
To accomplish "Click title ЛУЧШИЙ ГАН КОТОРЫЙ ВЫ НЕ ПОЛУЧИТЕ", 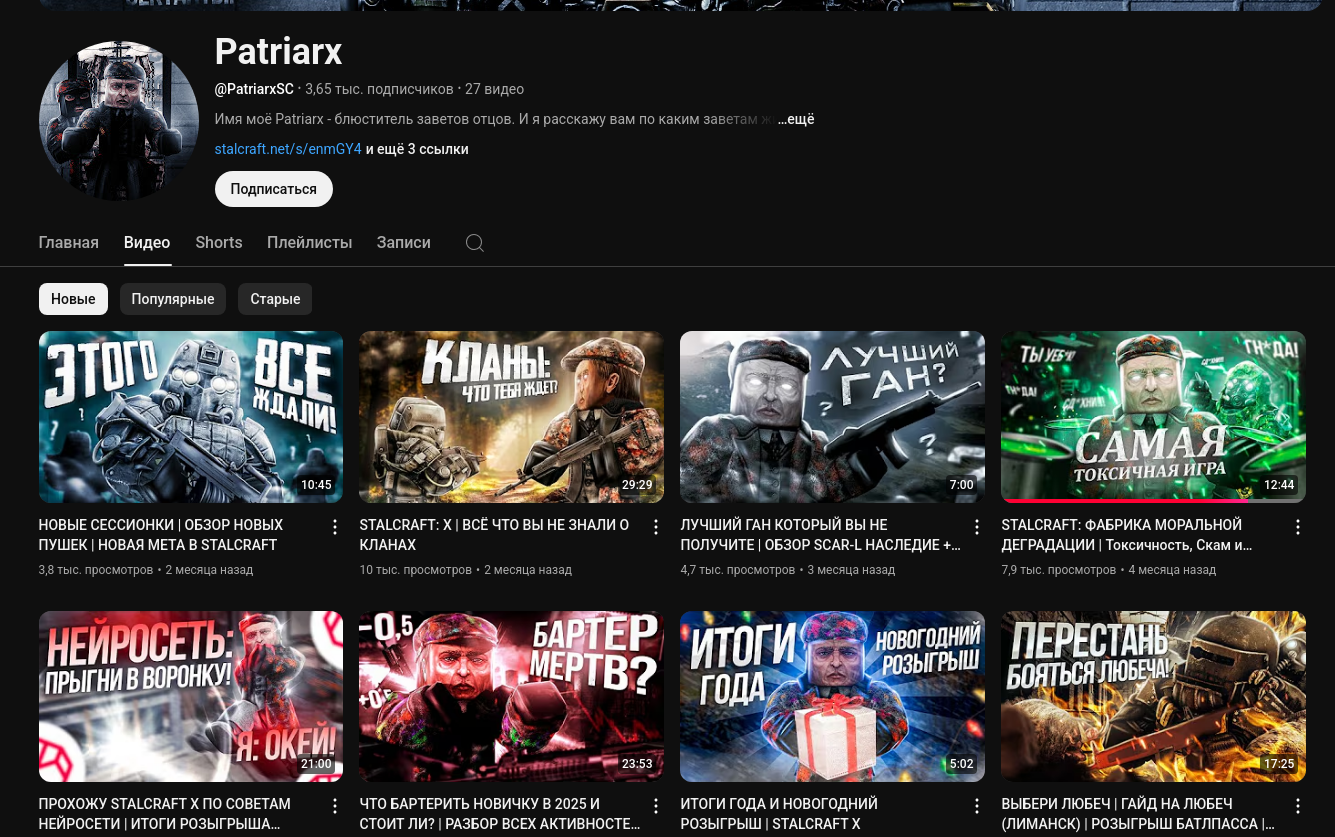I will pos(820,535).
